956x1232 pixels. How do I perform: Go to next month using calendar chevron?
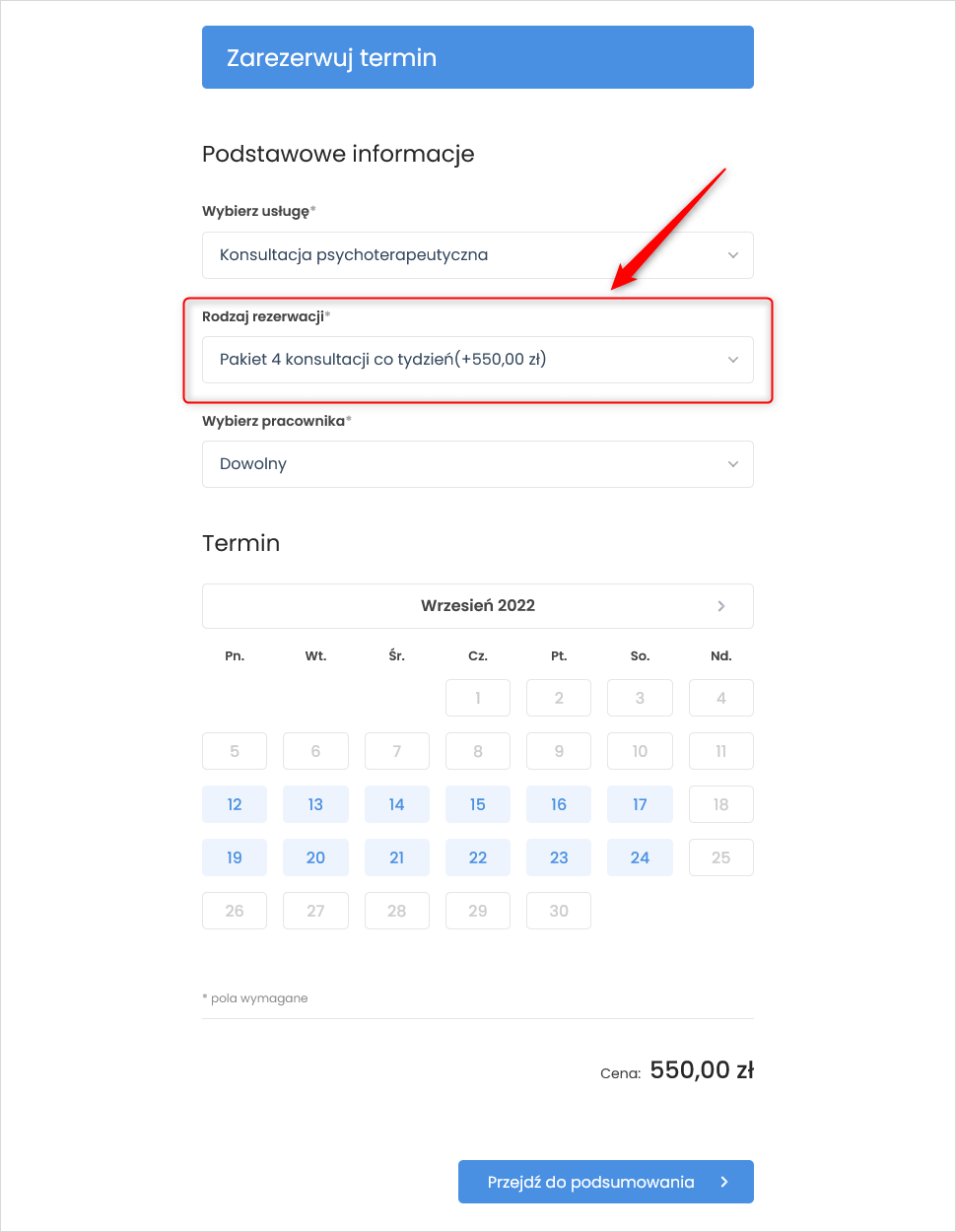coord(721,606)
